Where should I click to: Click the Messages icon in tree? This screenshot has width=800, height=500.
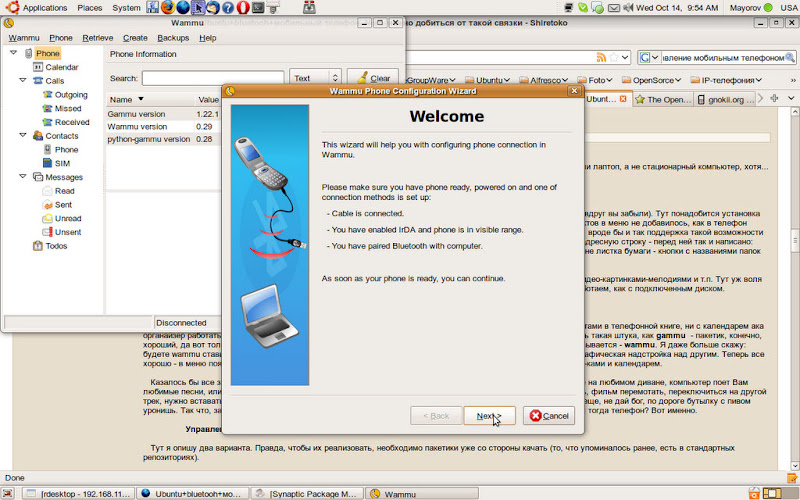pos(38,177)
